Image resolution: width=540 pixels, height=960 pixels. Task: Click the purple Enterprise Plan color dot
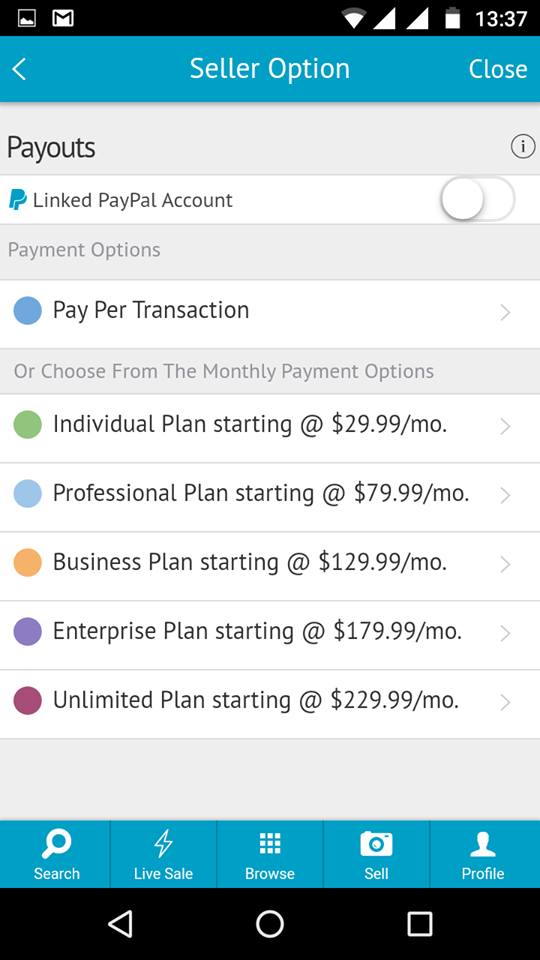pos(28,631)
